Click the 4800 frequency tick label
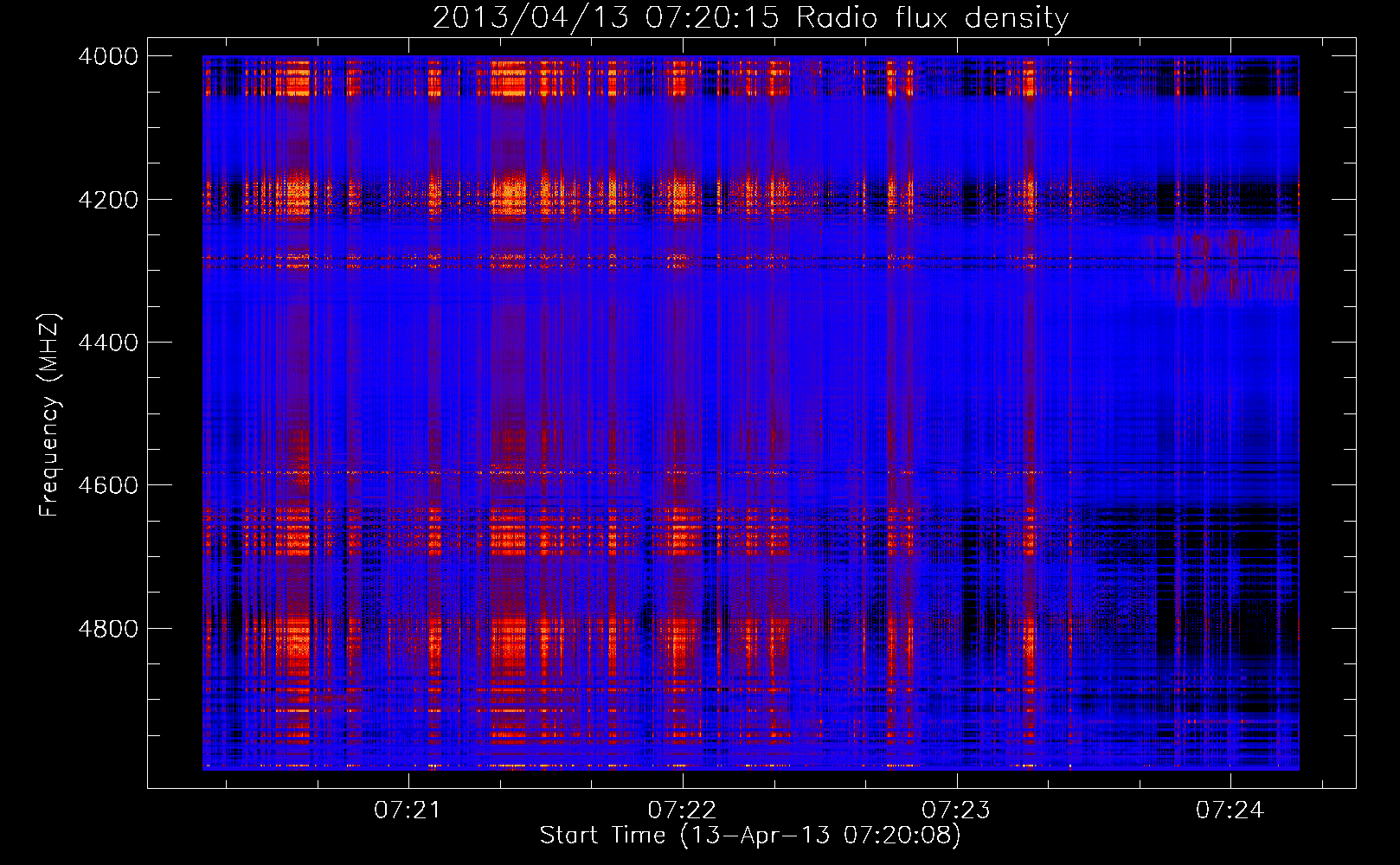Viewport: 1400px width, 865px height. [108, 628]
